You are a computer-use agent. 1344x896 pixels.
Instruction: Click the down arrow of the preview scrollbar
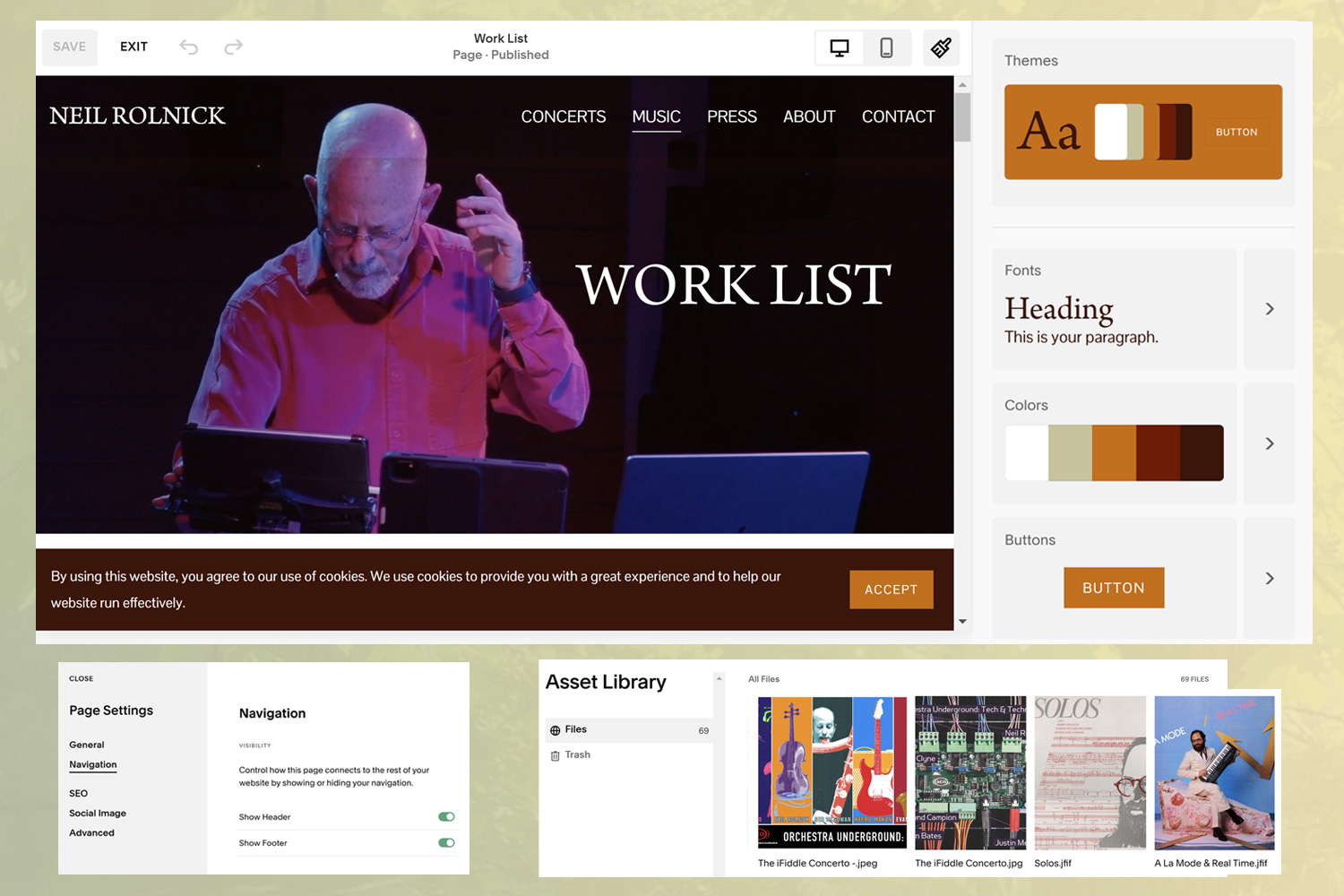click(962, 621)
